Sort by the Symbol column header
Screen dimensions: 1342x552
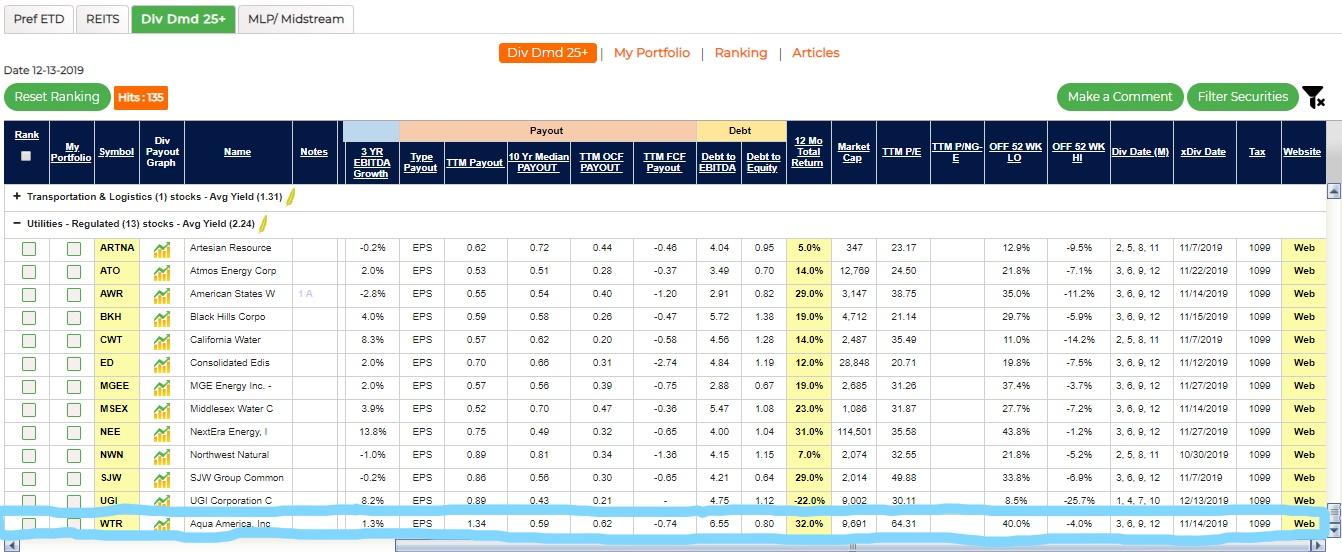(116, 152)
